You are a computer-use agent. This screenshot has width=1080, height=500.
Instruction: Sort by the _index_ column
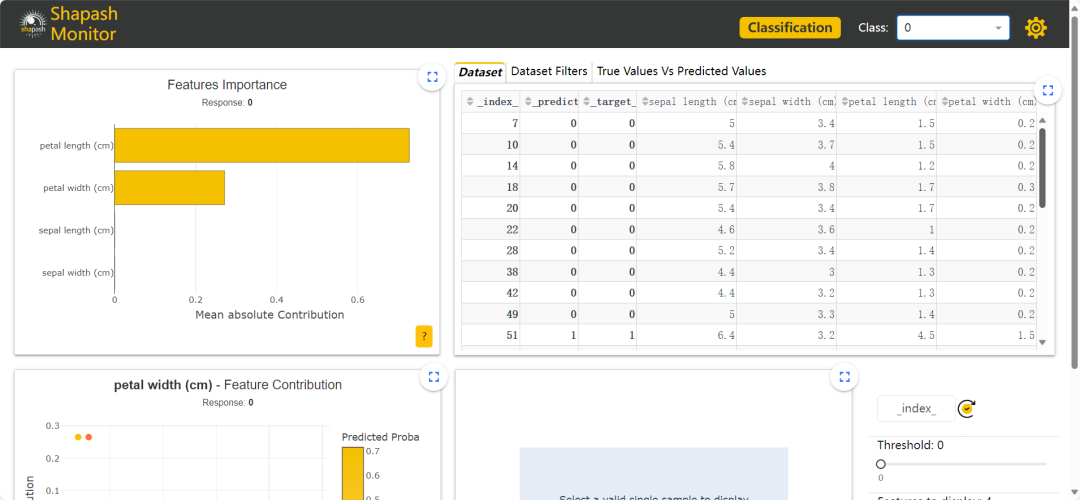[470, 102]
